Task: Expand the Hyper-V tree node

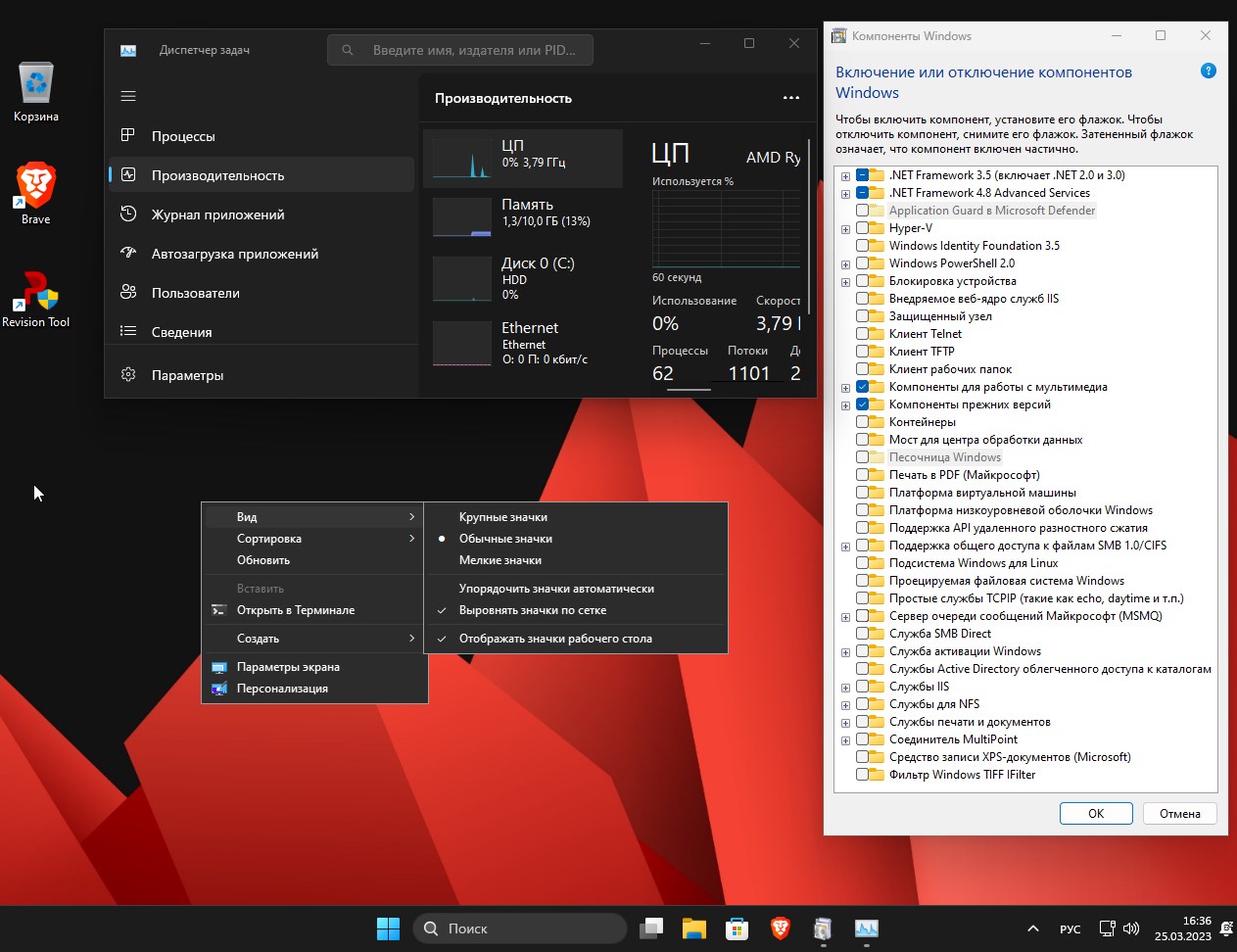Action: [845, 229]
